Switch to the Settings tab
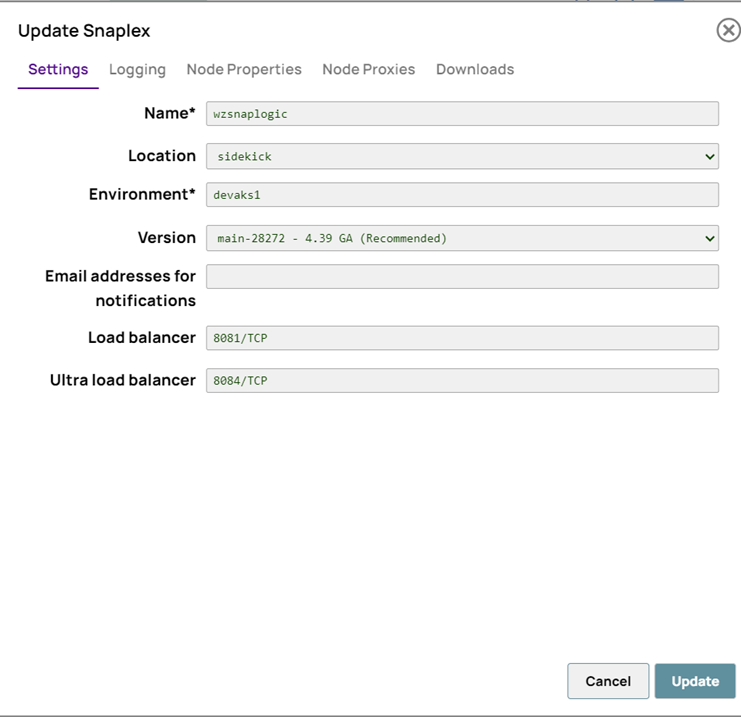Screen dimensions: 742x717 58,69
